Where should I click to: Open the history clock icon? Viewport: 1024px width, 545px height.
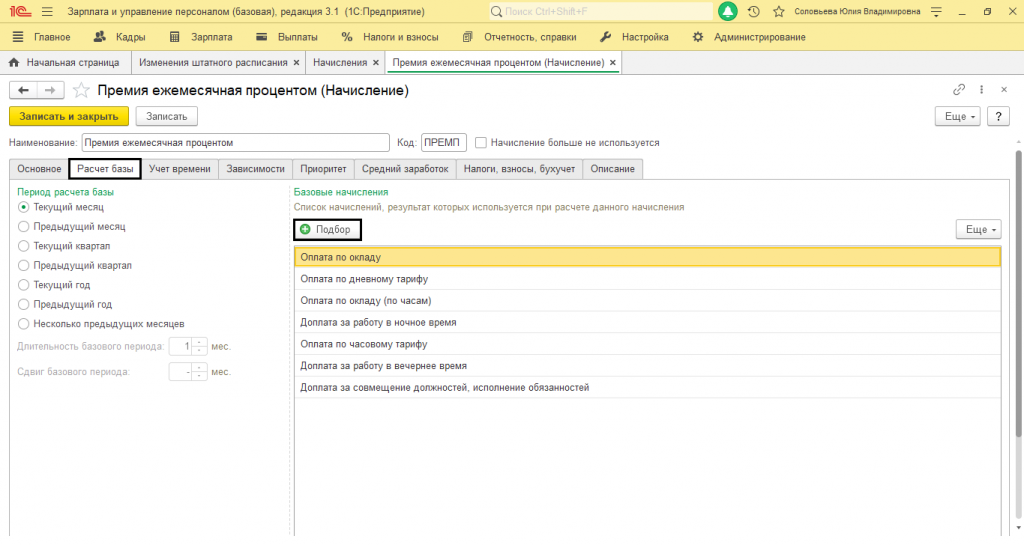[754, 12]
